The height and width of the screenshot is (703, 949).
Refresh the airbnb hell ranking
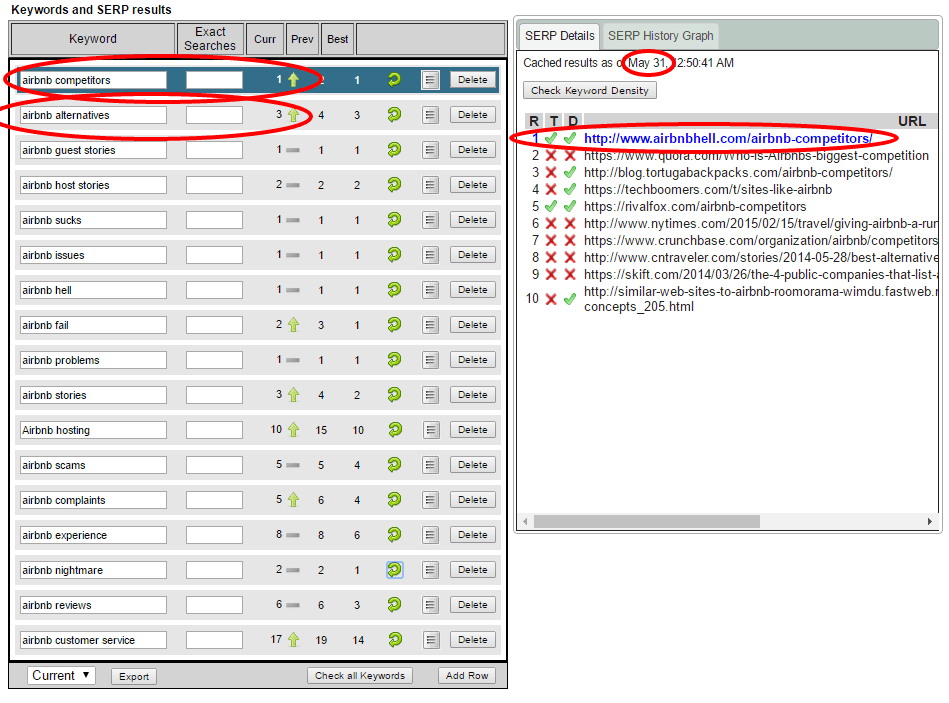[394, 290]
